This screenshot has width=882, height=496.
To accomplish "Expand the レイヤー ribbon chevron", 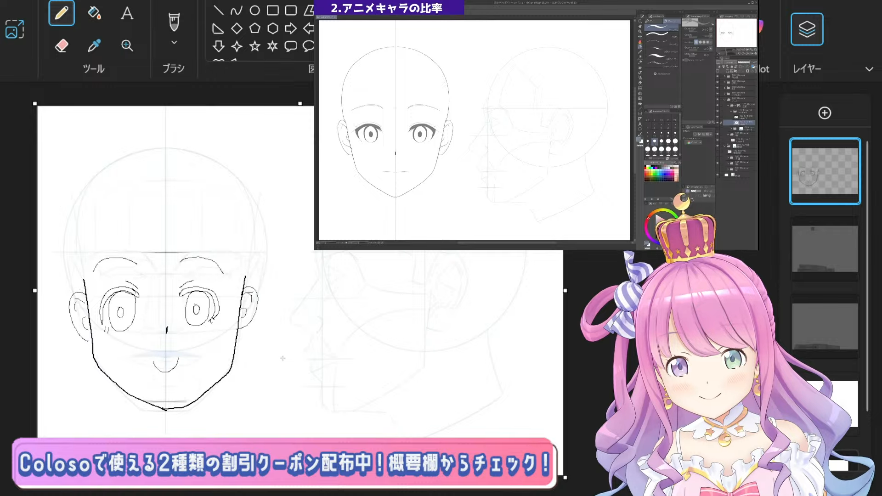I will point(869,69).
